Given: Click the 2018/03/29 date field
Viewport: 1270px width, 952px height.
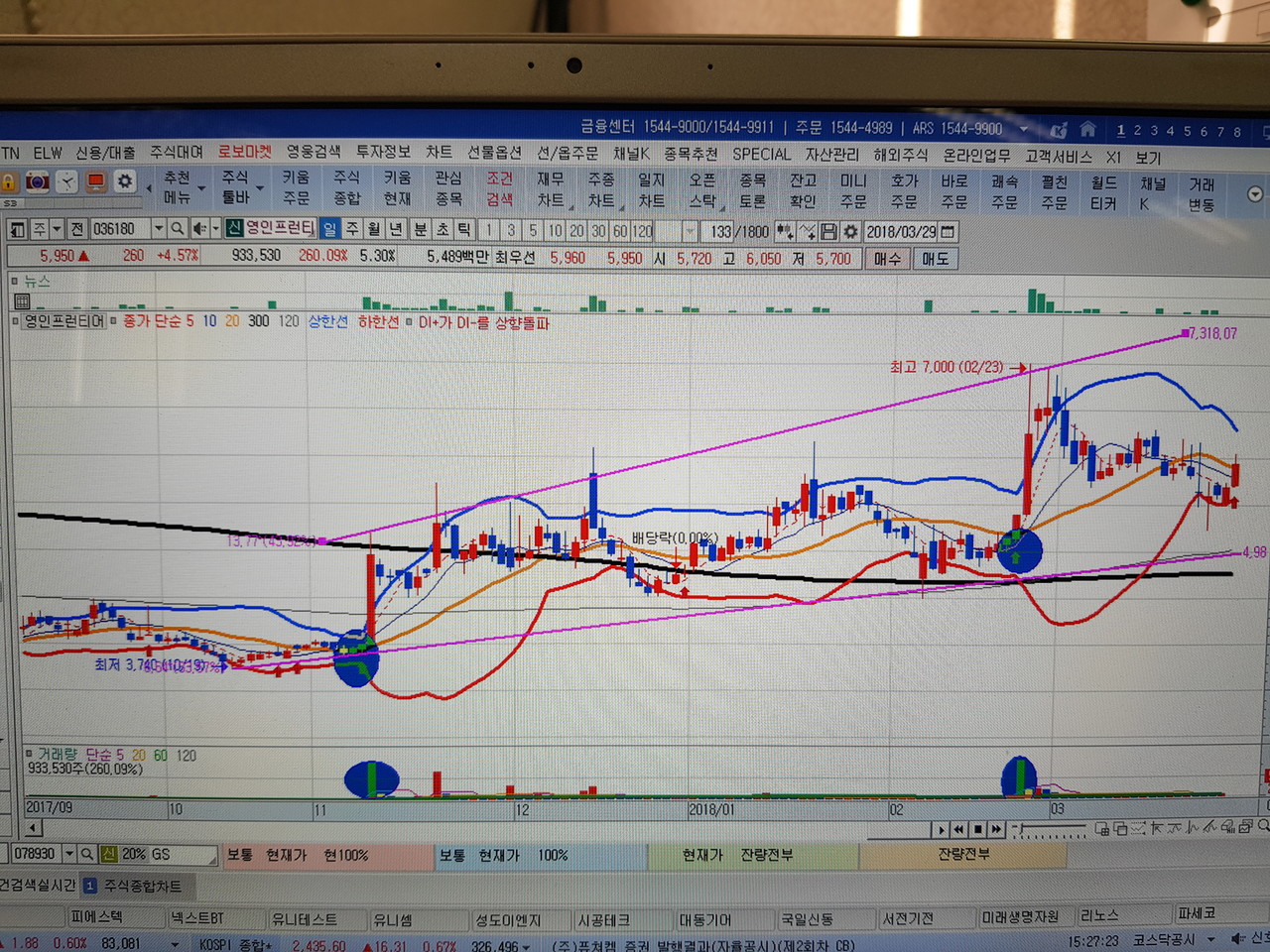Looking at the screenshot, I should pyautogui.click(x=901, y=231).
